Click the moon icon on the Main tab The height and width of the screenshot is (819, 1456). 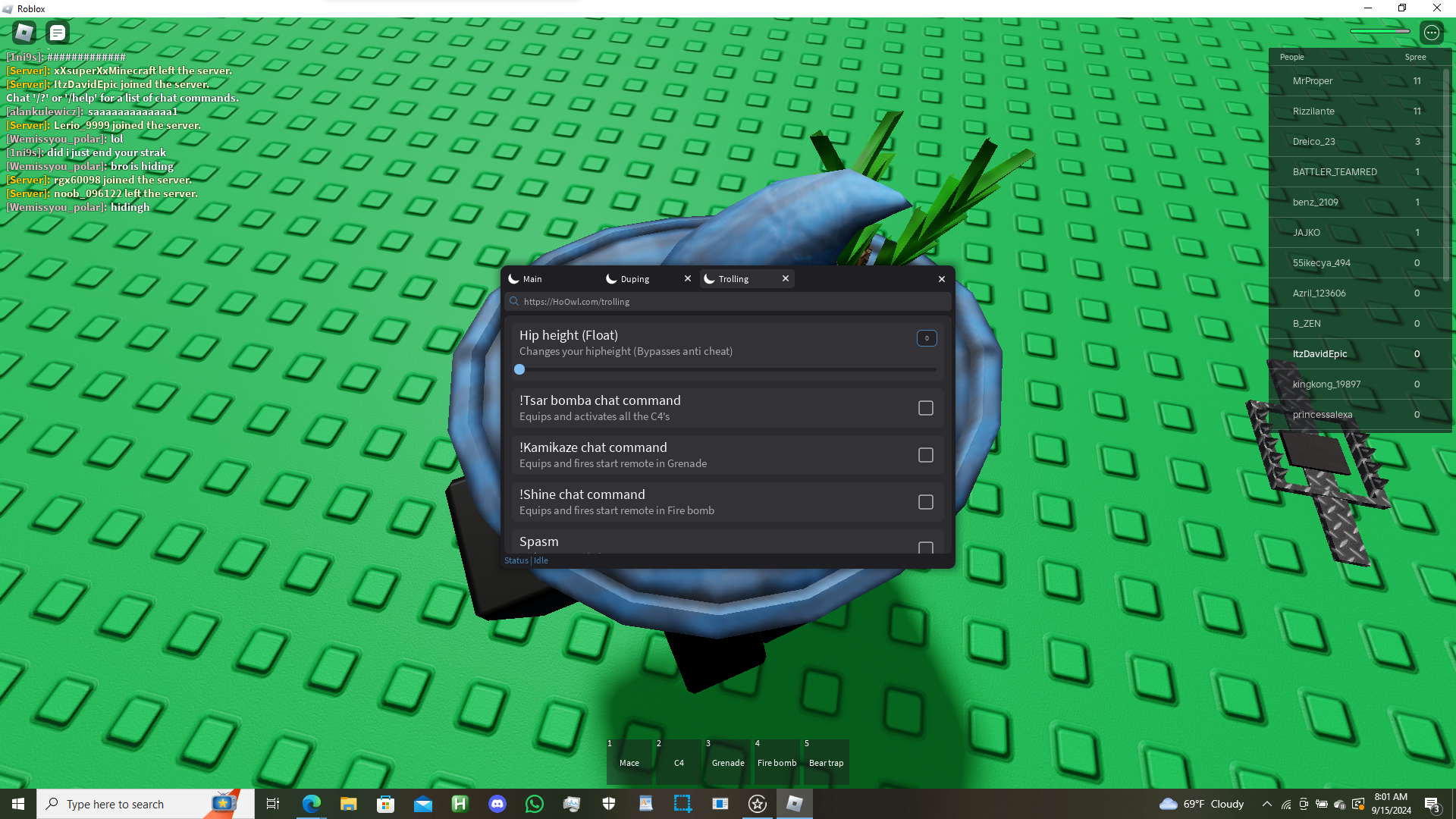[513, 279]
